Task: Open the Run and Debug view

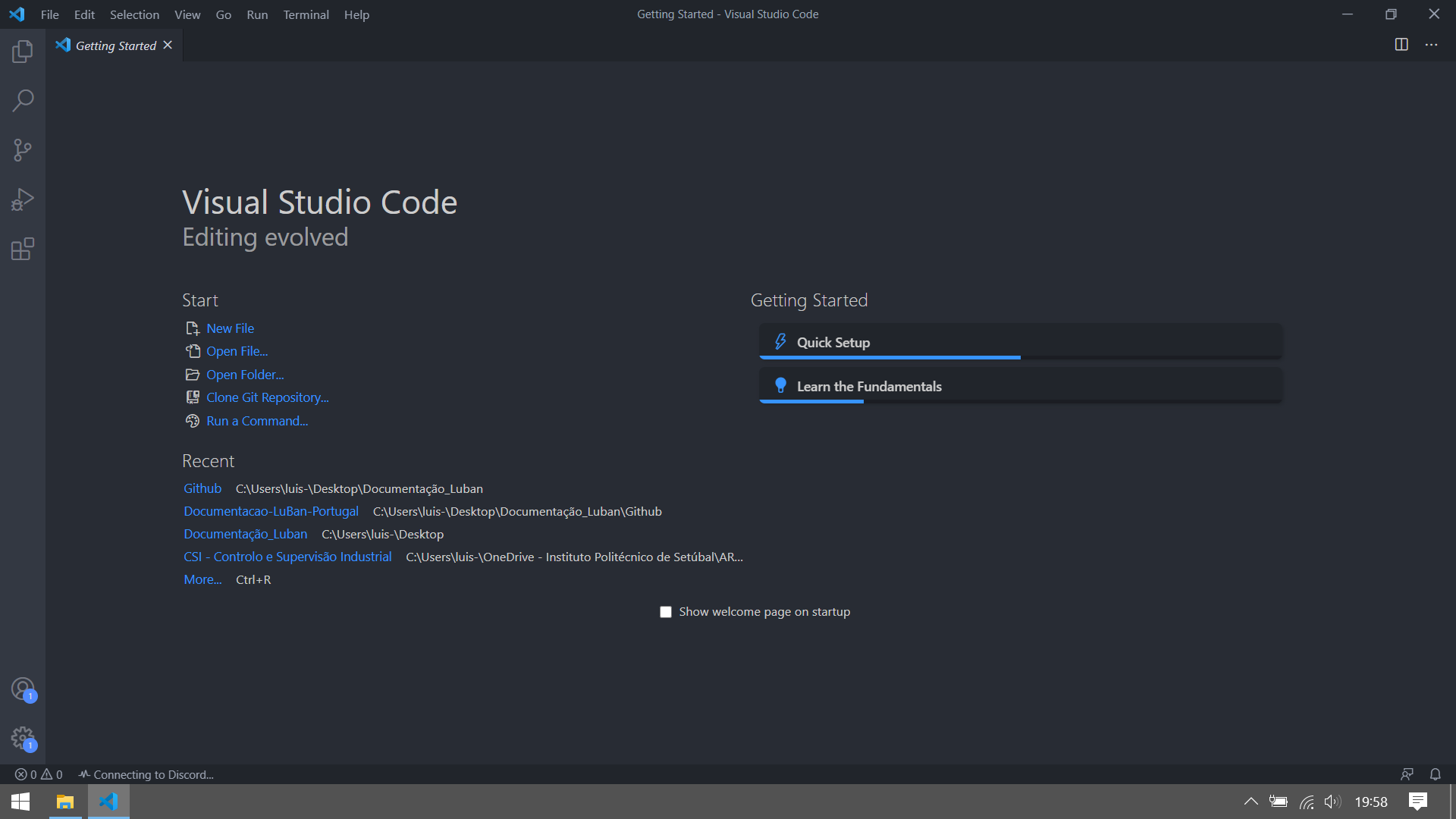Action: pos(23,199)
